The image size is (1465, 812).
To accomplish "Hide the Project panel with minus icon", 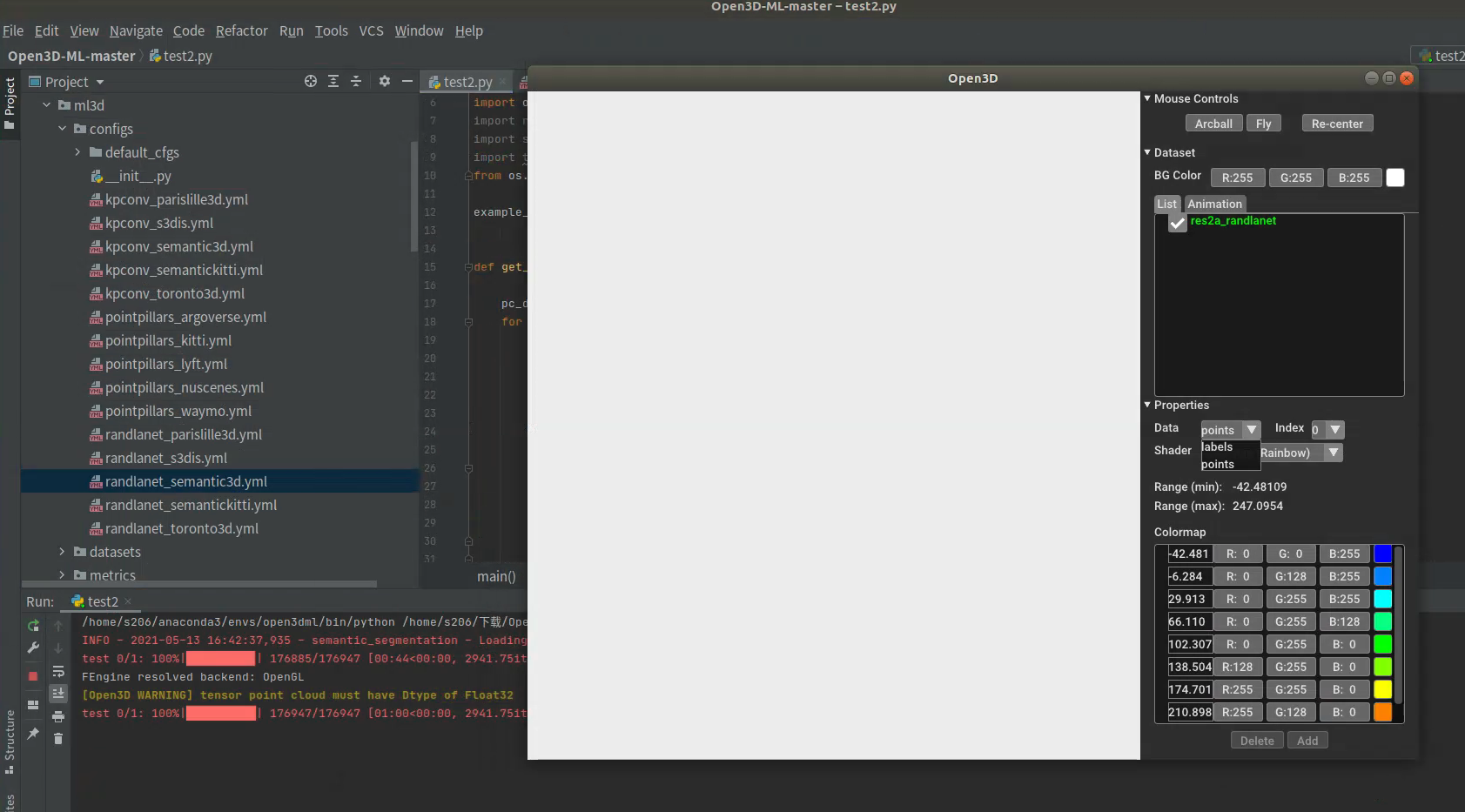I will coord(407,81).
